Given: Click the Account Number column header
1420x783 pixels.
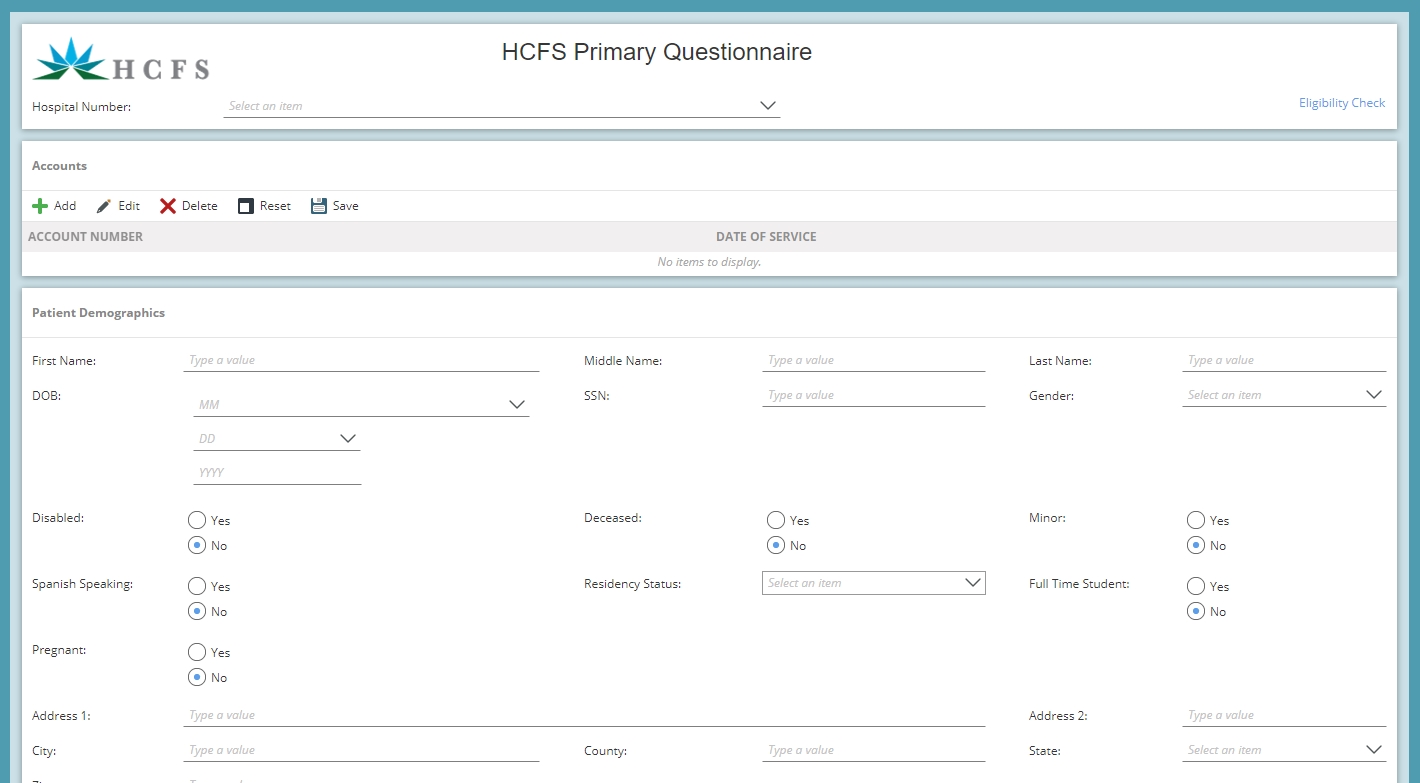Looking at the screenshot, I should point(86,237).
